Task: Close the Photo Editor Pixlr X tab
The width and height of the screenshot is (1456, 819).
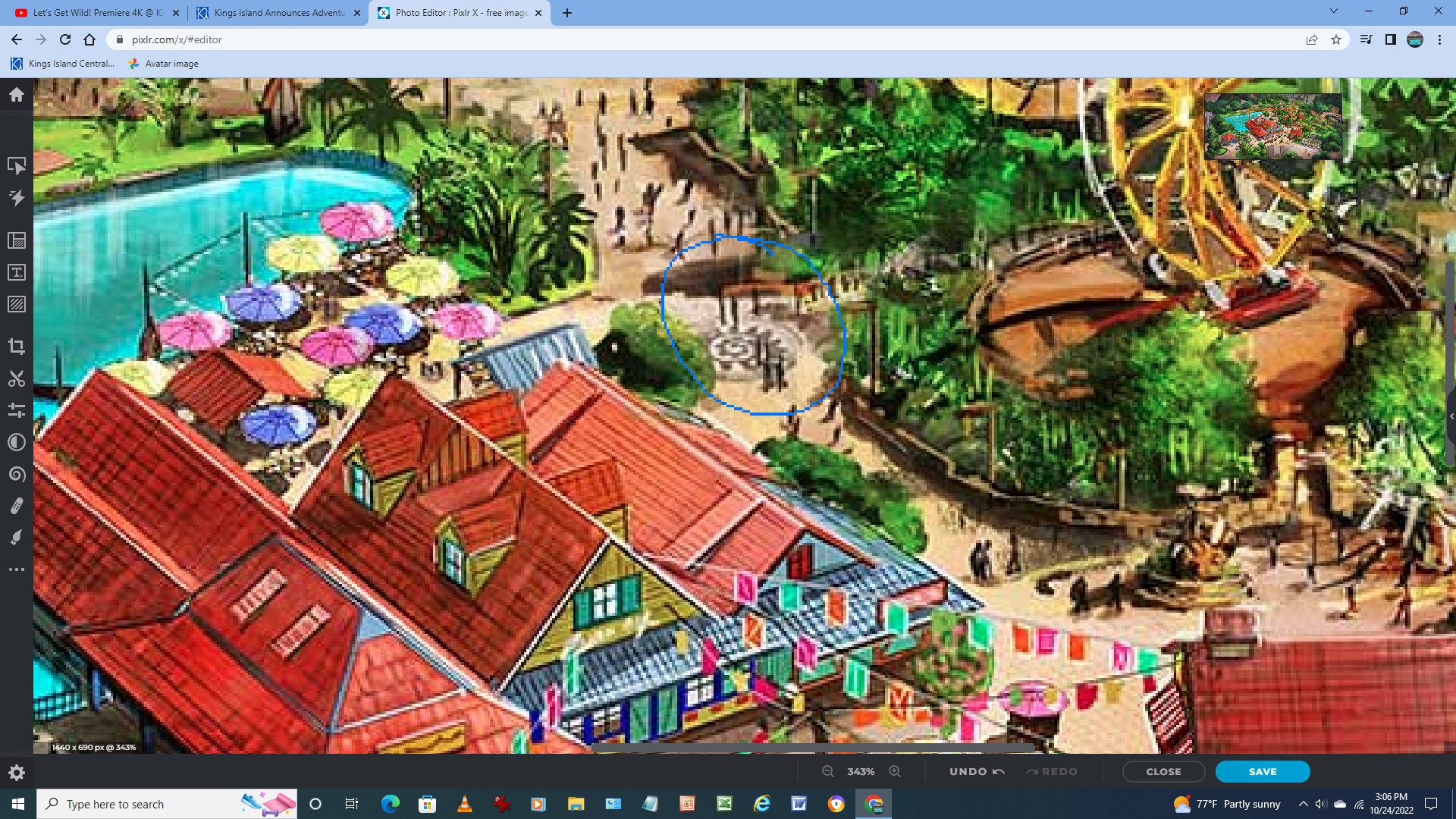Action: [x=538, y=13]
